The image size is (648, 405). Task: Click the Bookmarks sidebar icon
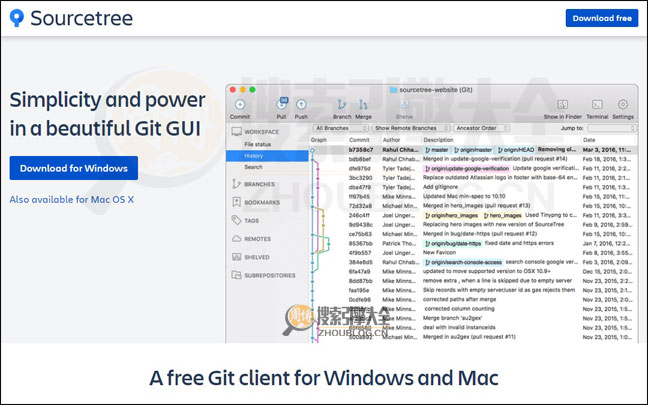[x=236, y=202]
